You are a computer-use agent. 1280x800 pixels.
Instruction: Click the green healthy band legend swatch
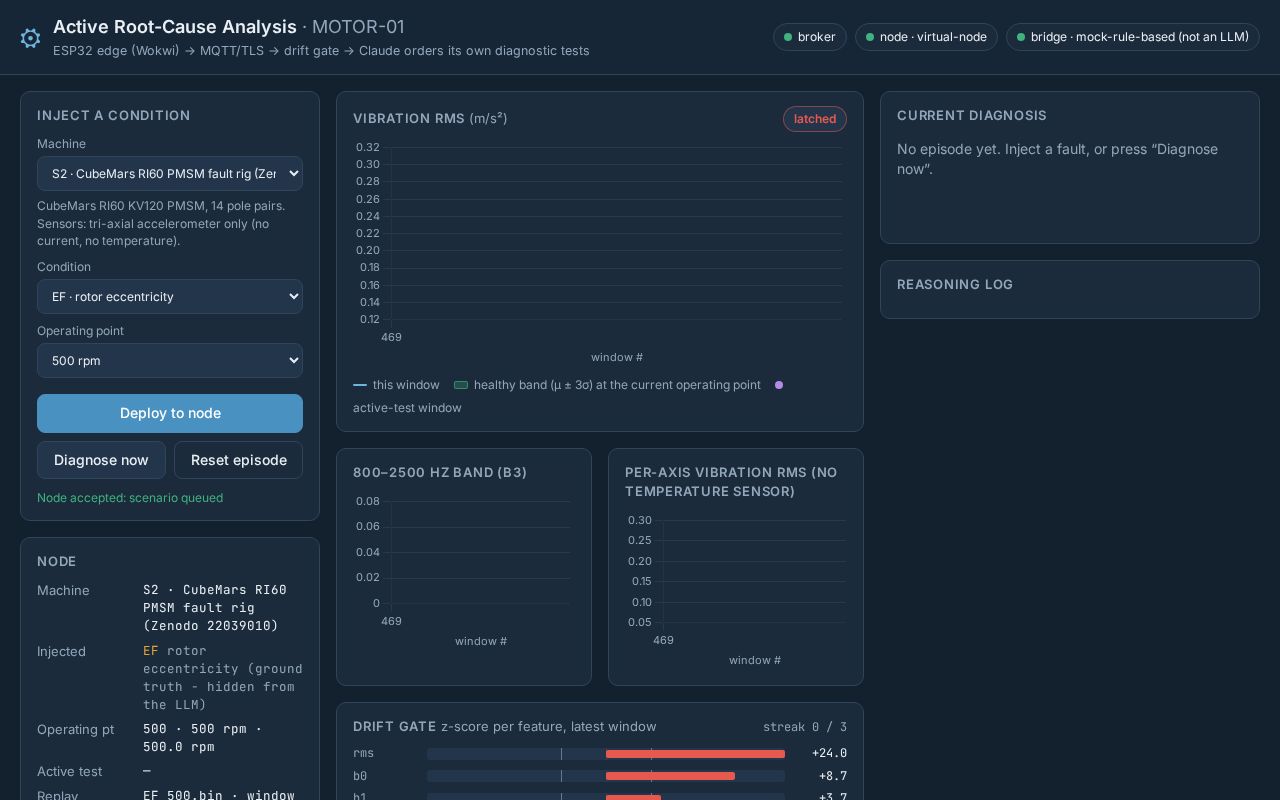click(x=461, y=385)
